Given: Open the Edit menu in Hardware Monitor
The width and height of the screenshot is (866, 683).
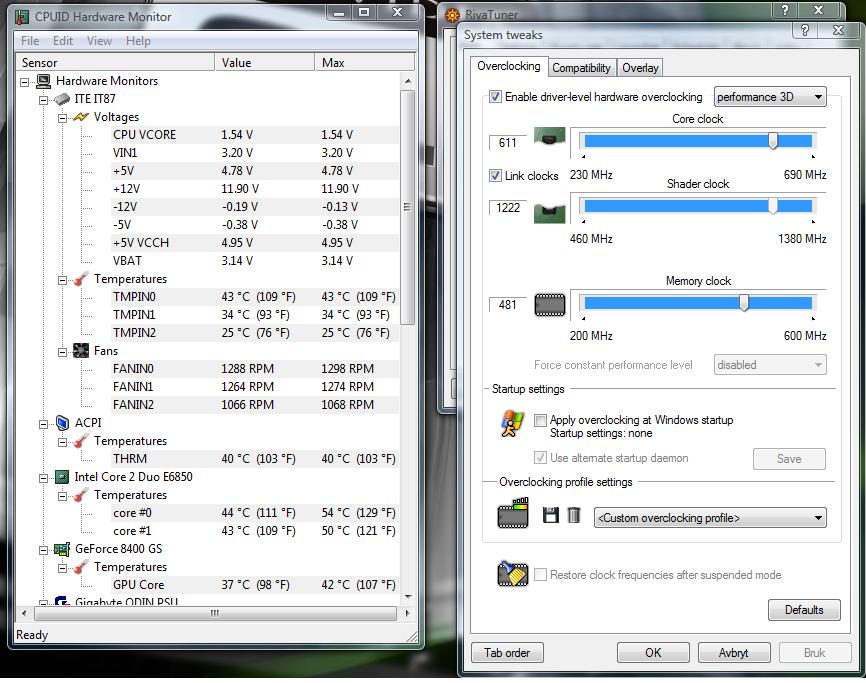Looking at the screenshot, I should tap(63, 41).
